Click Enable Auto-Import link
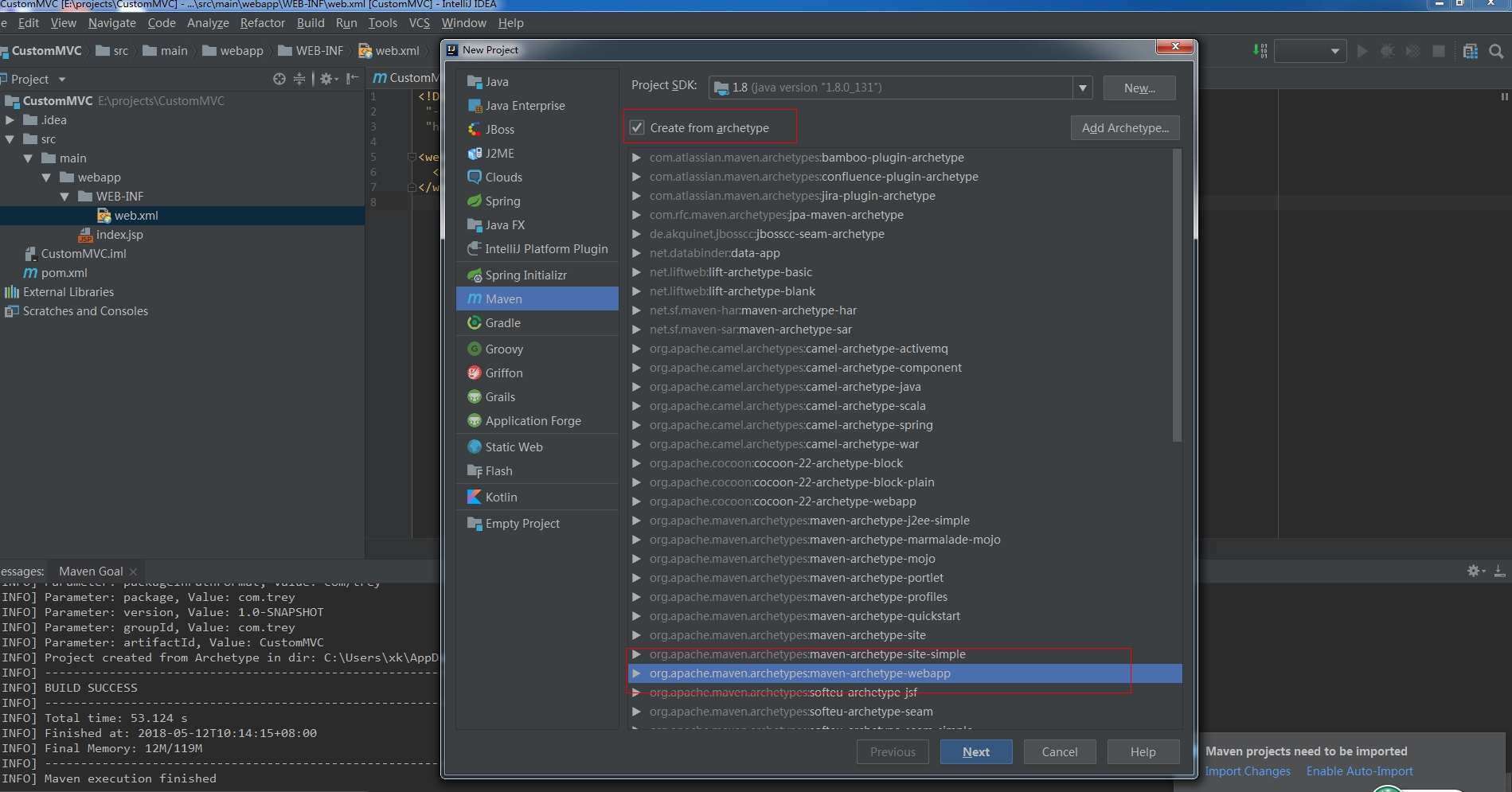 [1360, 771]
